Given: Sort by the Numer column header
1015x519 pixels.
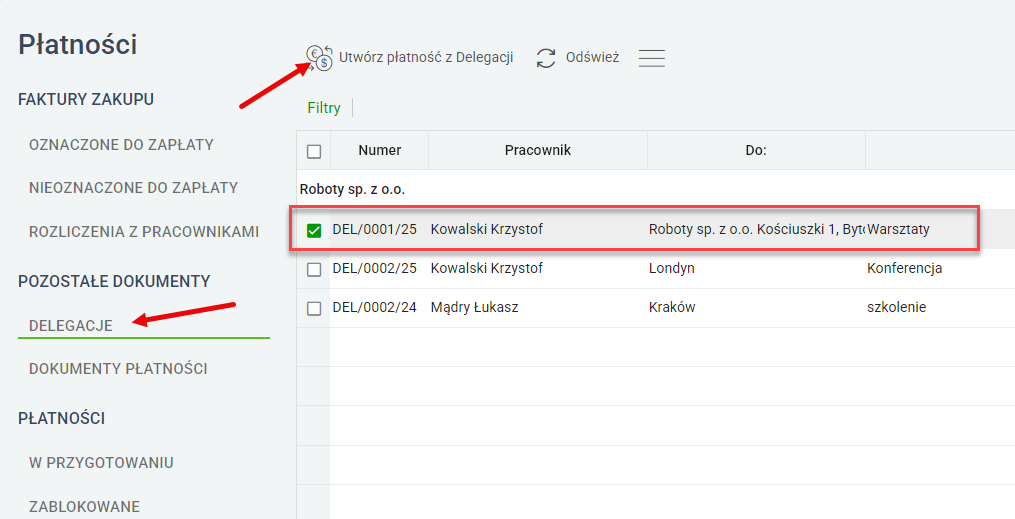Looking at the screenshot, I should click(x=379, y=150).
